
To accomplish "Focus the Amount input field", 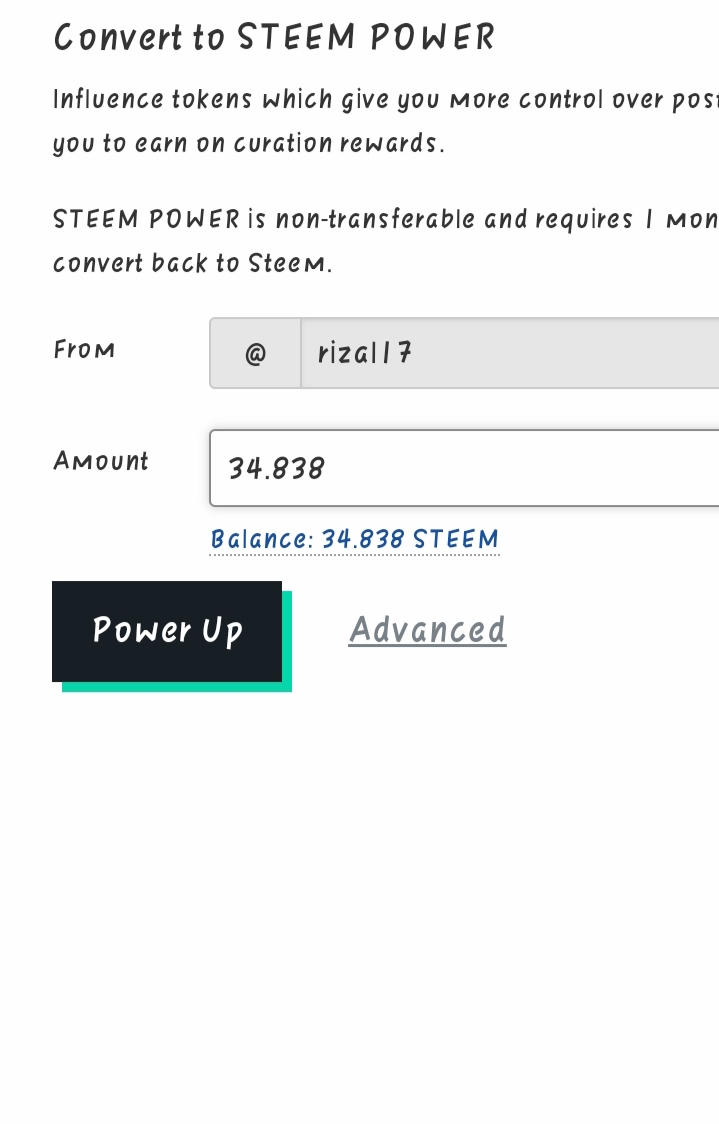I will point(465,468).
